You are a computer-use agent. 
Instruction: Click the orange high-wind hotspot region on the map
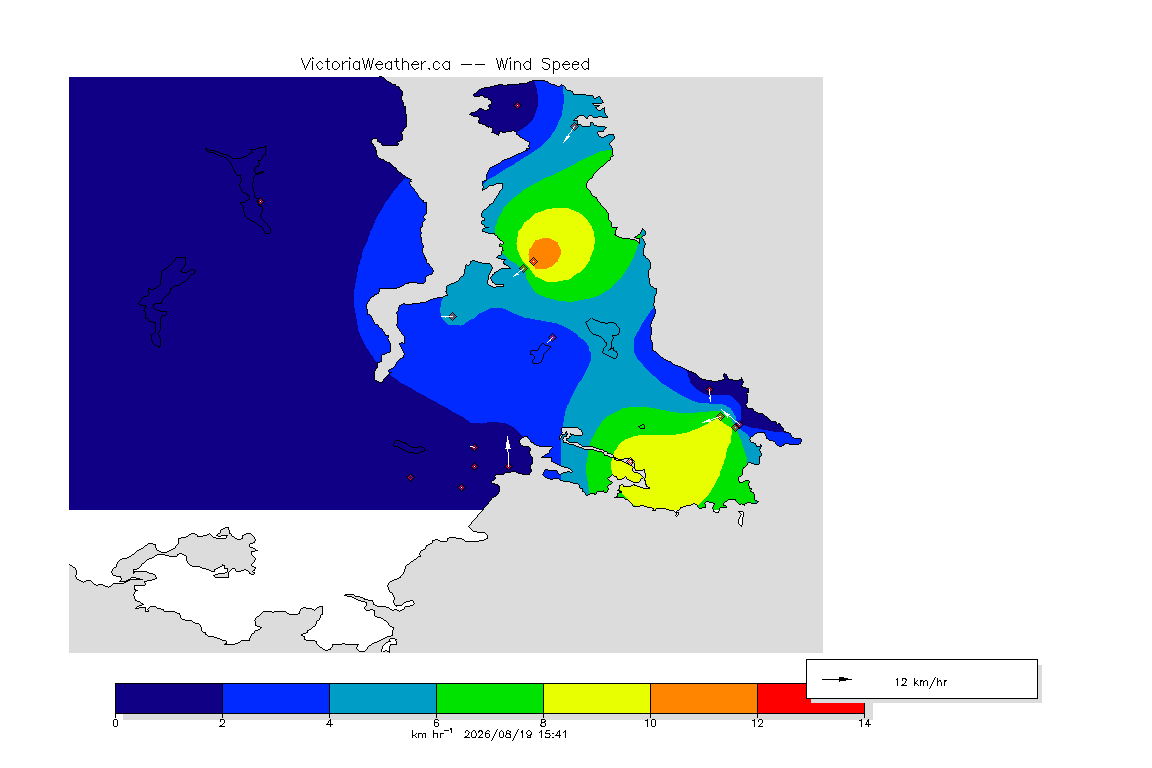point(545,251)
